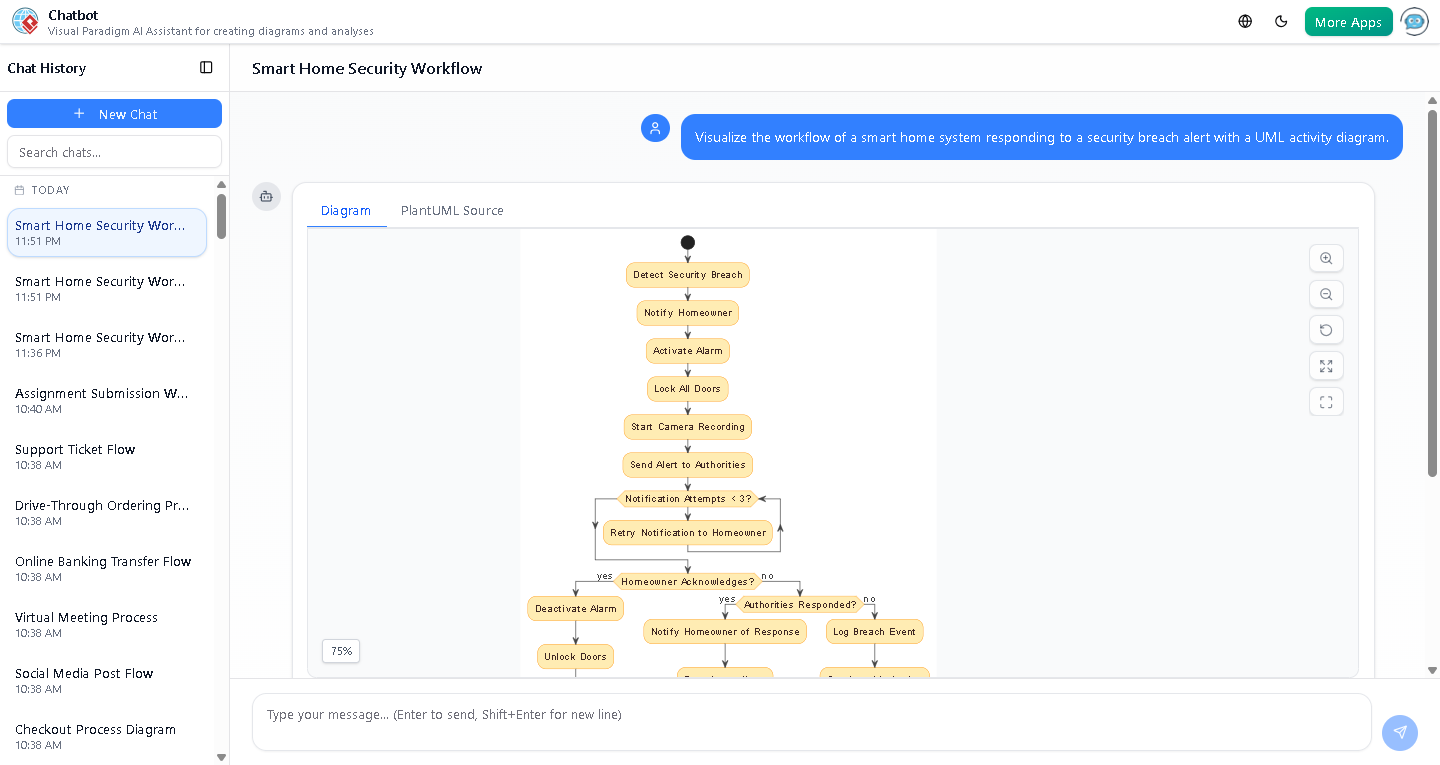Viewport: 1440px width, 765px height.
Task: Send the typed message with the paper plane
Action: [x=1399, y=733]
